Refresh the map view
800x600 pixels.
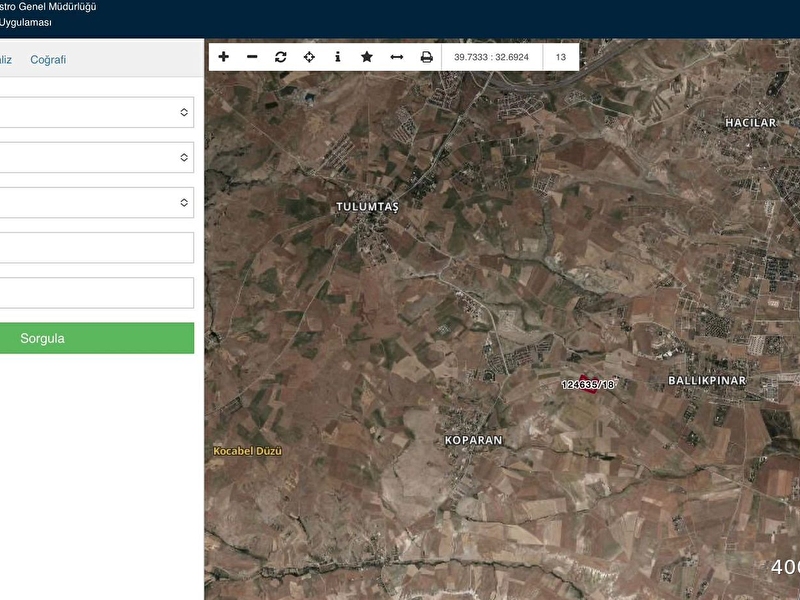pos(281,57)
